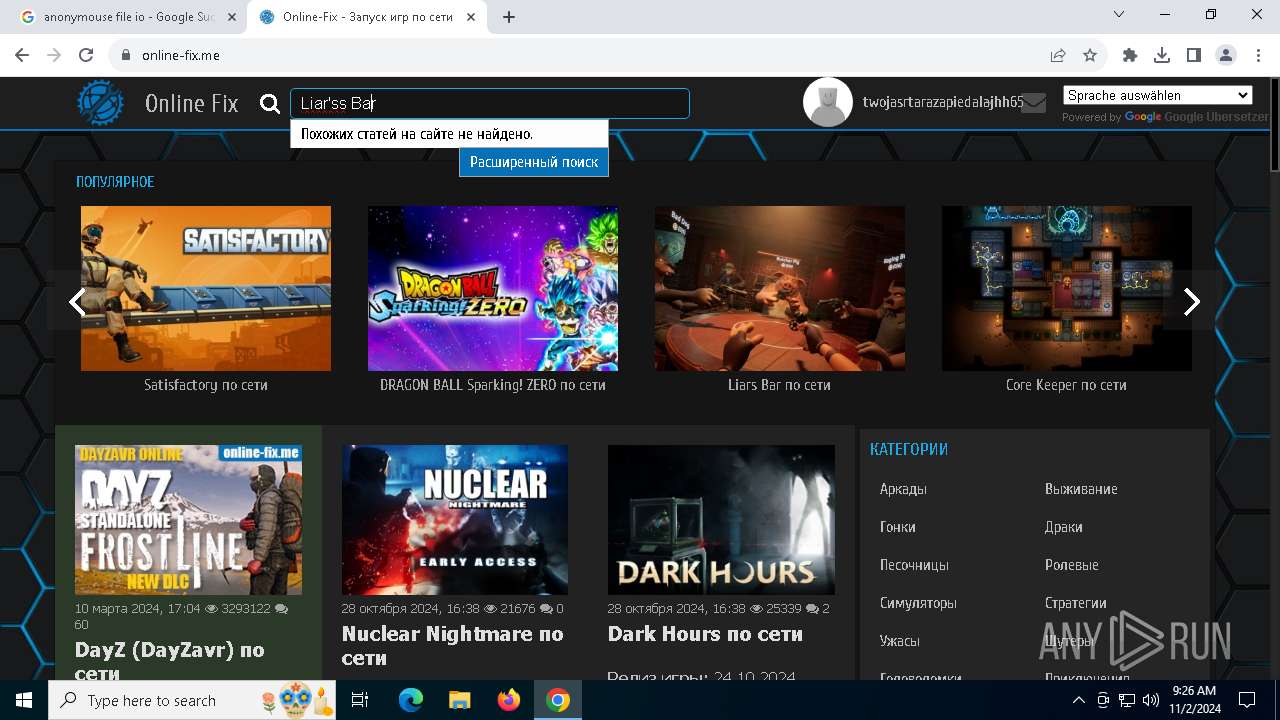Bookmark this tab with star

click(1090, 55)
